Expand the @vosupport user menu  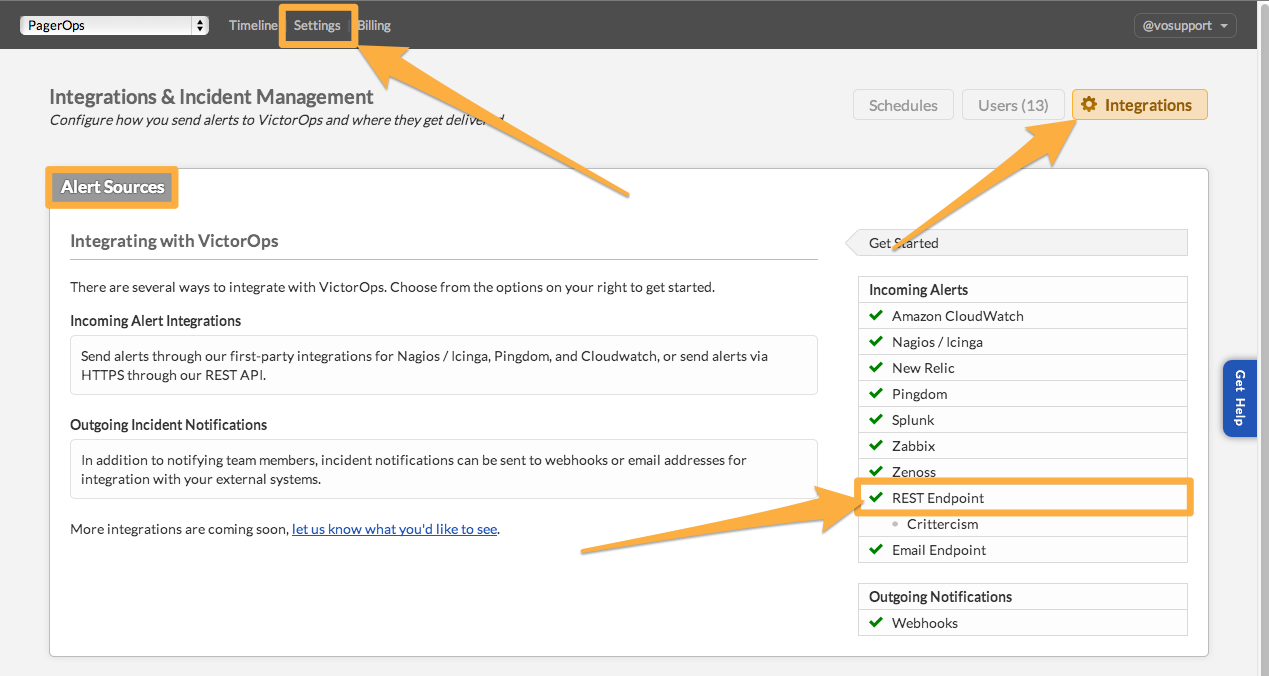(1185, 26)
